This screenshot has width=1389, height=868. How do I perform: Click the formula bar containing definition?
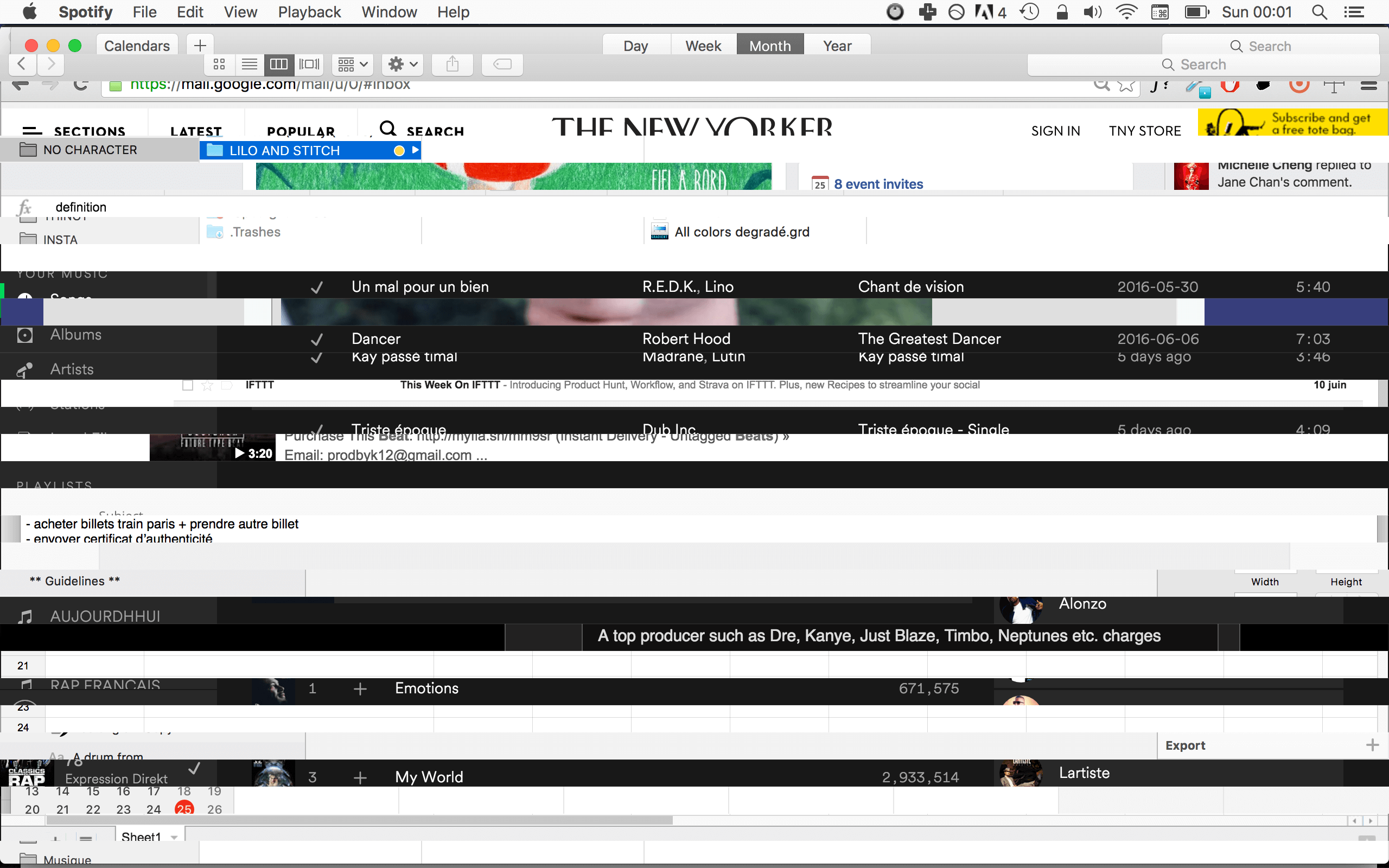pos(717,207)
